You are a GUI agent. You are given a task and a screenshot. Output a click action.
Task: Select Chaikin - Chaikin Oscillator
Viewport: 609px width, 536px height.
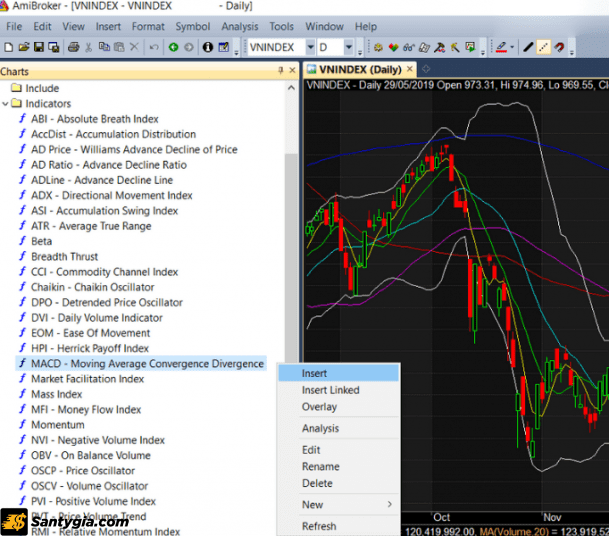[x=92, y=287]
